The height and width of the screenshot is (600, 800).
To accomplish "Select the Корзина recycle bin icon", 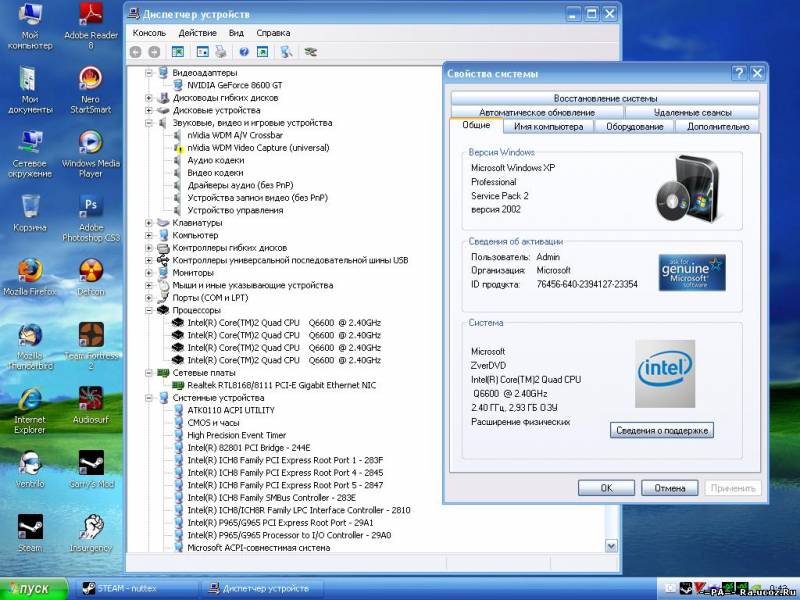I will [x=30, y=213].
